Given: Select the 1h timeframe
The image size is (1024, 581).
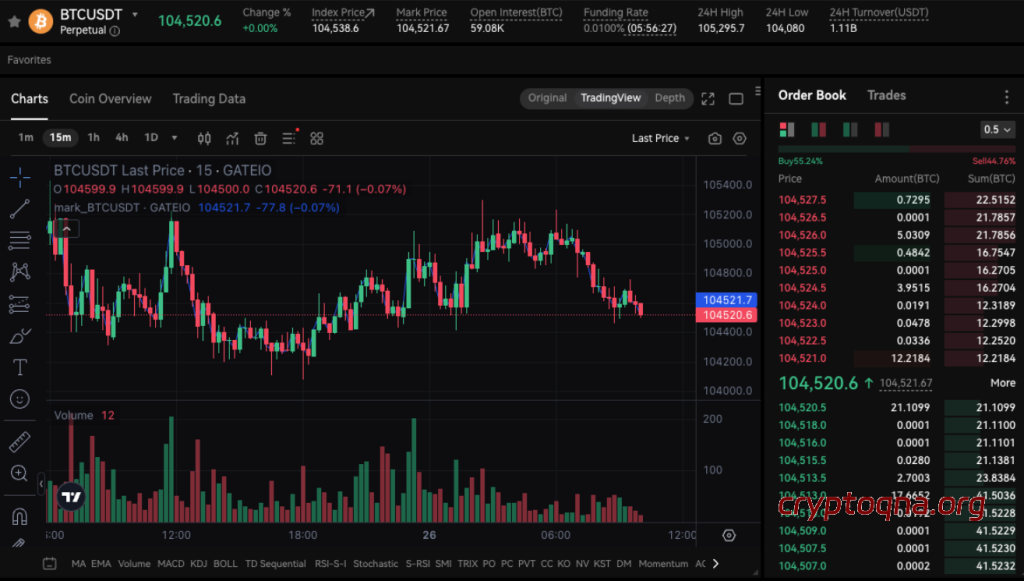Looking at the screenshot, I should [x=93, y=138].
